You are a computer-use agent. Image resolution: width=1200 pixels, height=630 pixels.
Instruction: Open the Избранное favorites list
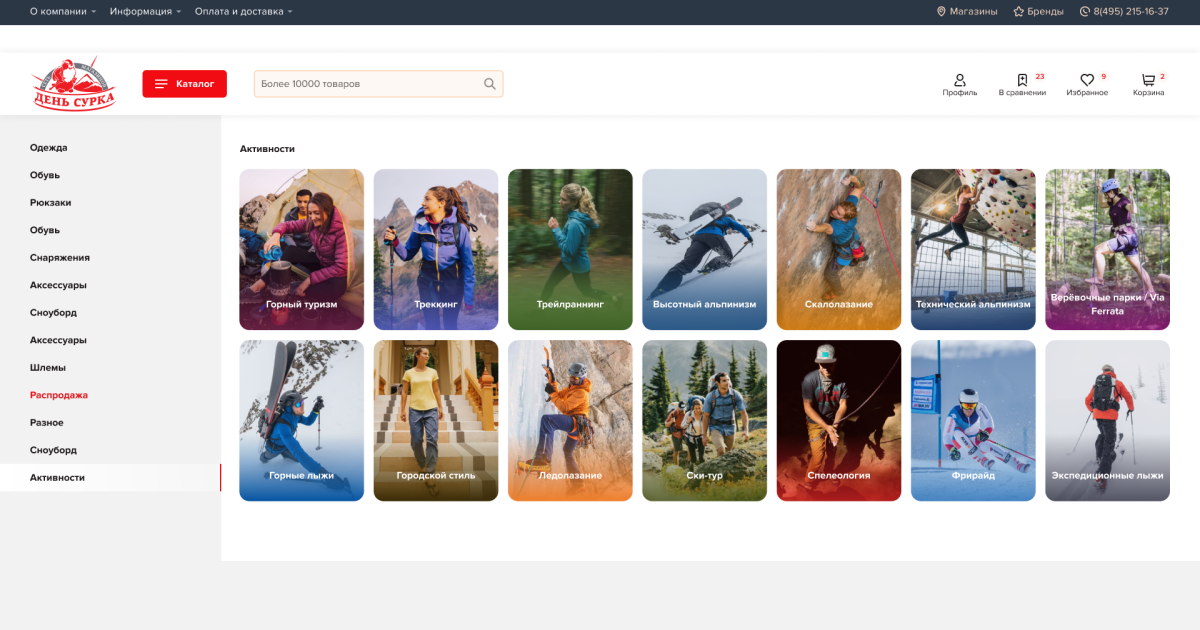(x=1087, y=85)
